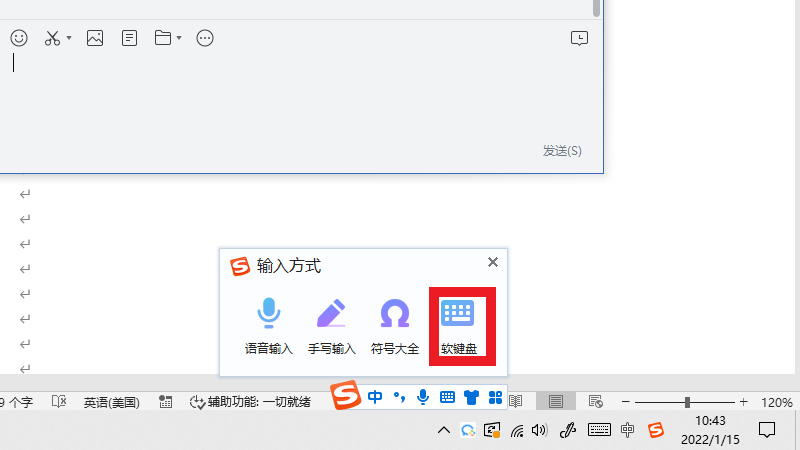Click the zoom slider handle

(x=687, y=402)
